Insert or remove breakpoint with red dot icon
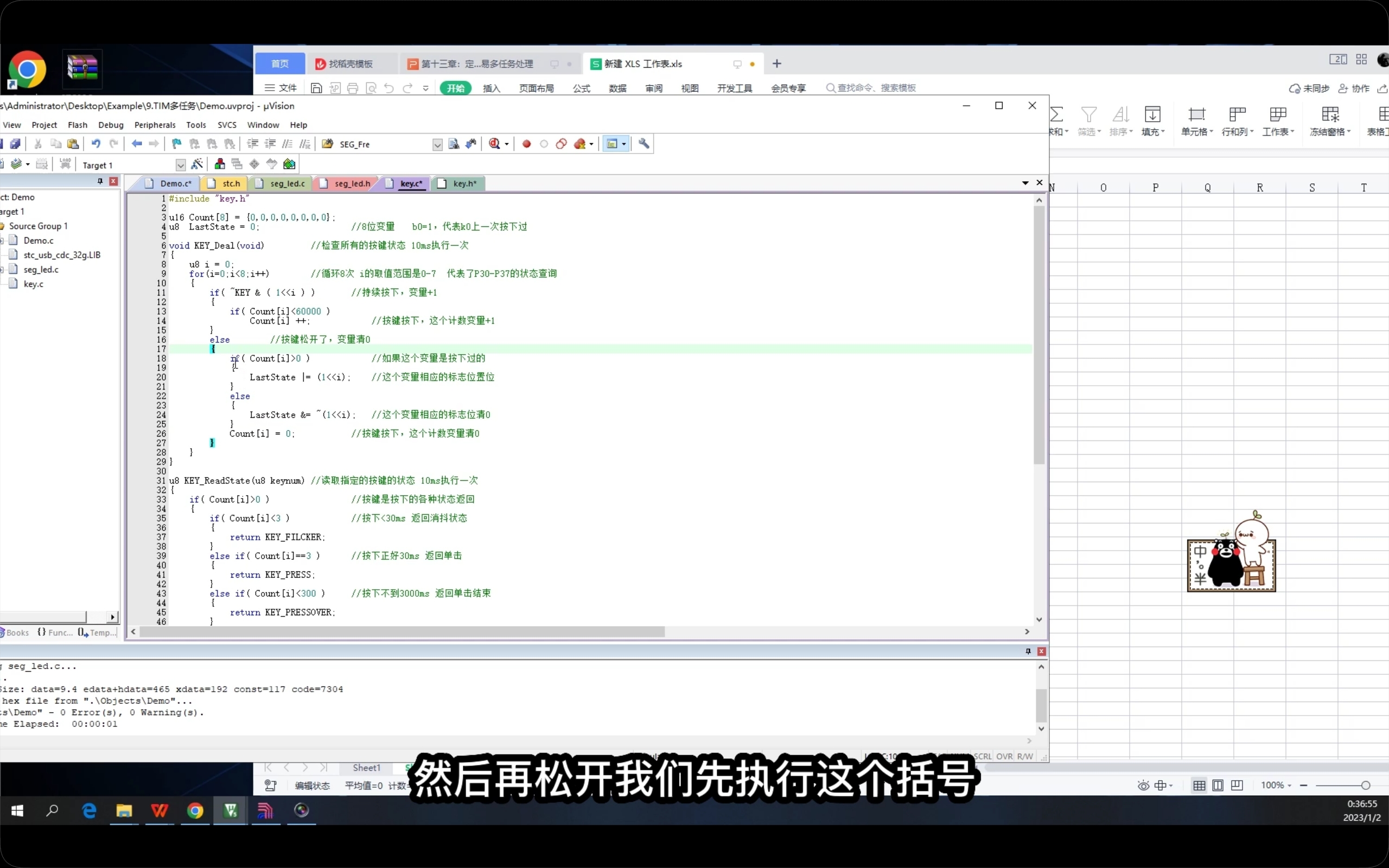Screen dimensions: 1389x868 pos(526,144)
